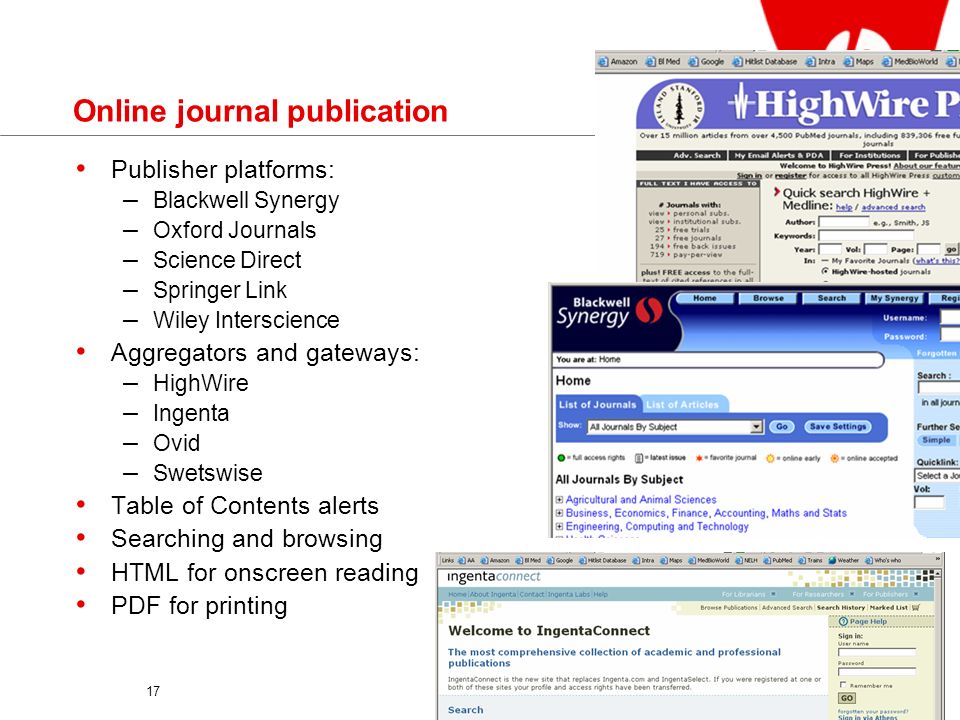The image size is (960, 720).
Task: Open the Amazon bookmark in Ingenta window
Action: 495,560
